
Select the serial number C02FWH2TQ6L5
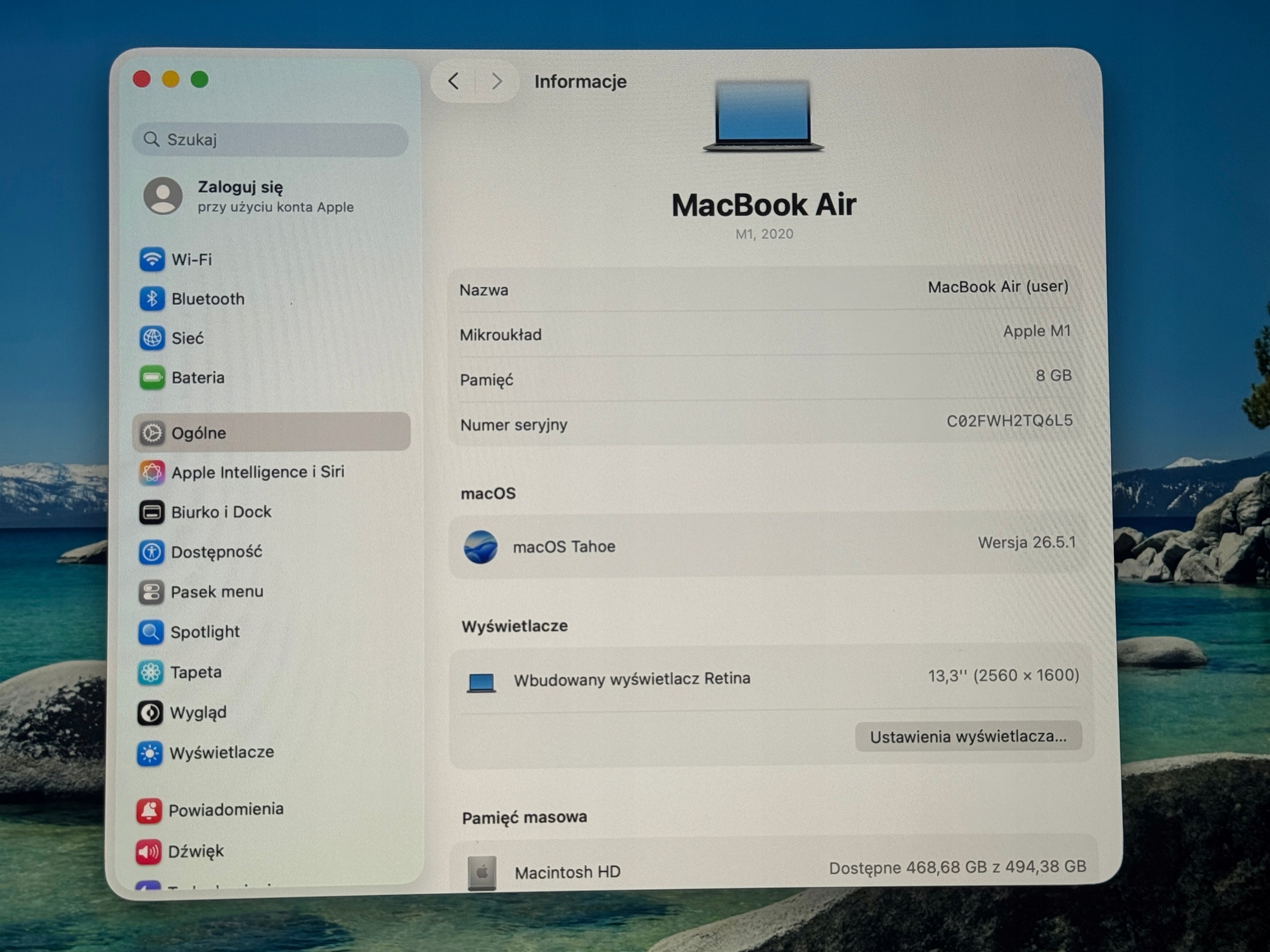pyautogui.click(x=1010, y=420)
